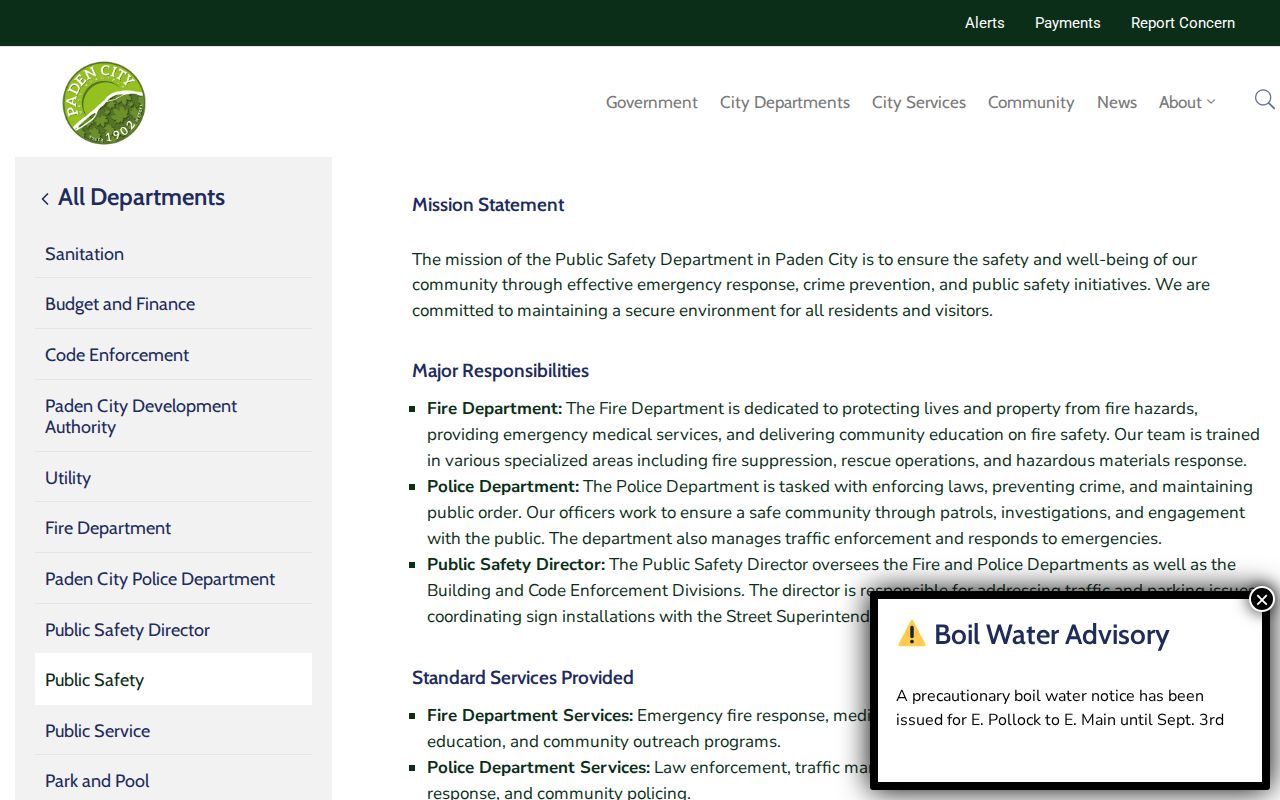Select Budget and Finance department
The height and width of the screenshot is (800, 1280).
pos(173,304)
